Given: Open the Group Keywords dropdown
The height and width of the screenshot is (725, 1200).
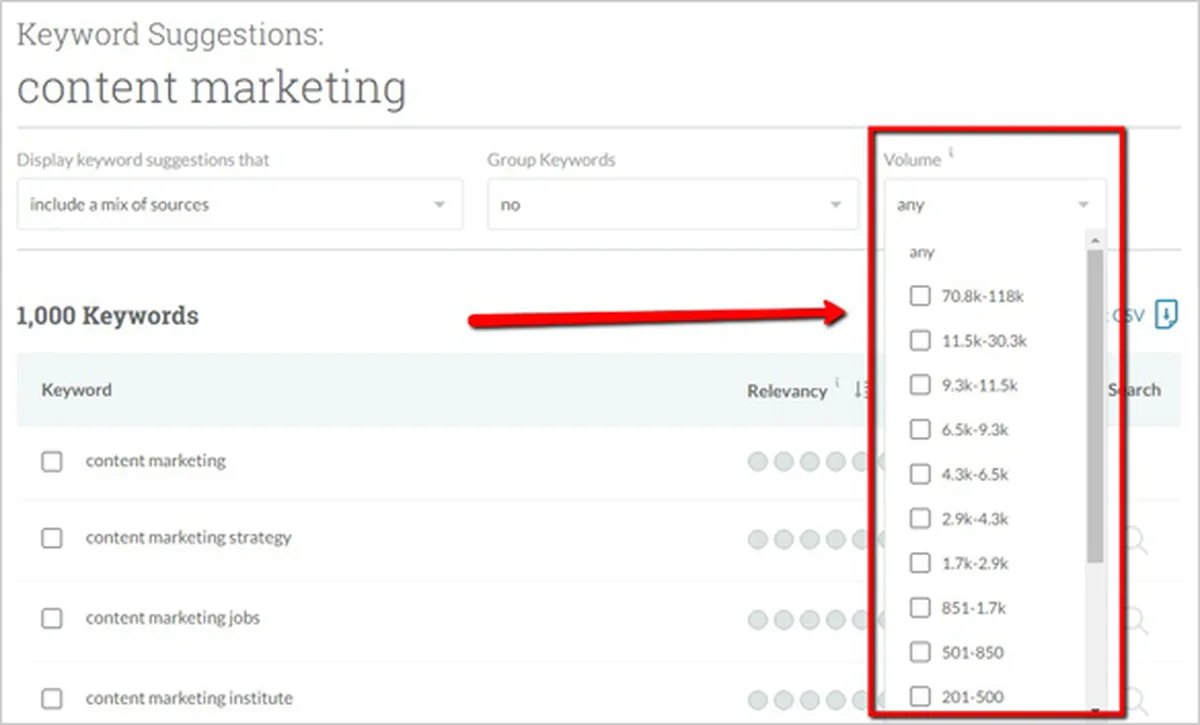Looking at the screenshot, I should [x=673, y=204].
